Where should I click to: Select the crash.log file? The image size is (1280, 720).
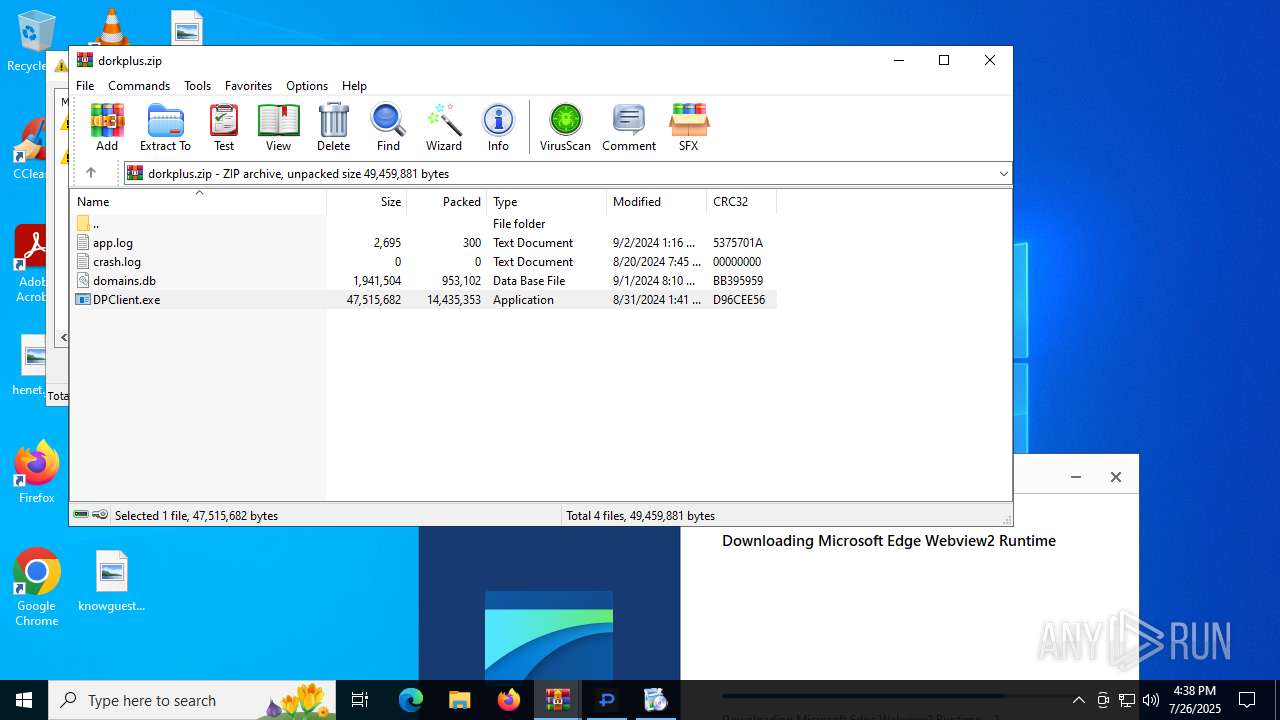tap(424, 262)
